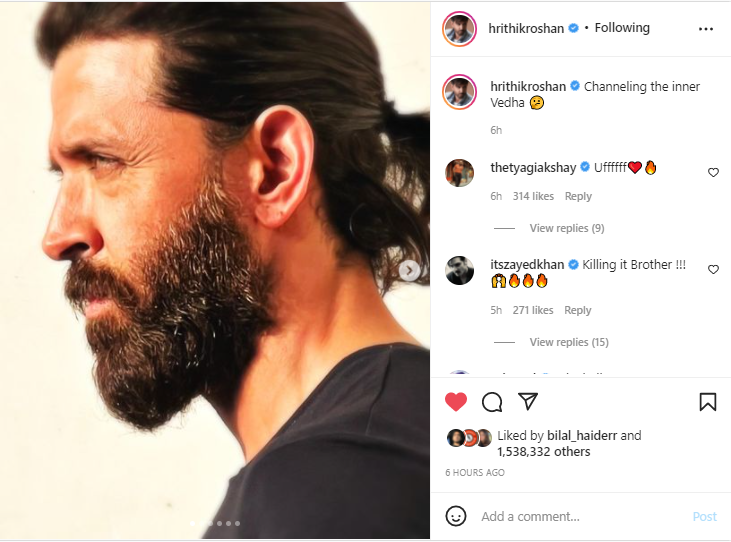Go to the next carousel photo arrow

[410, 270]
